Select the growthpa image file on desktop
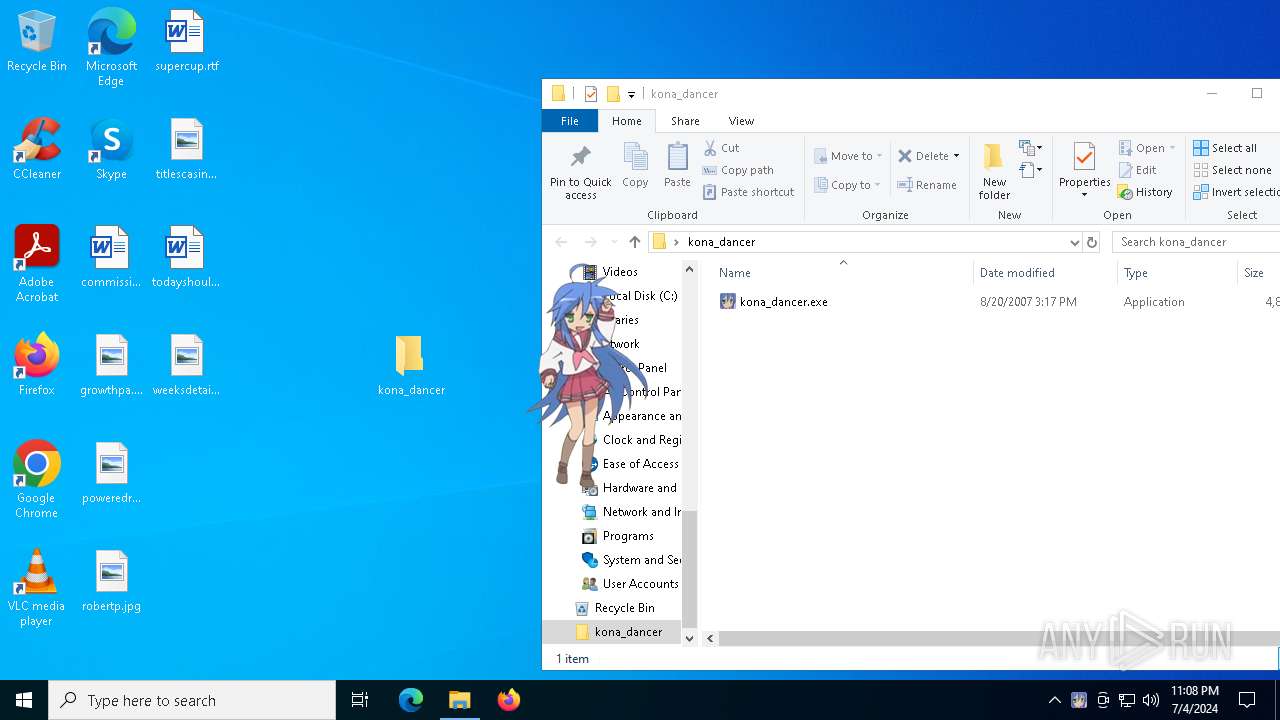Viewport: 1280px width, 720px height. pyautogui.click(x=111, y=366)
